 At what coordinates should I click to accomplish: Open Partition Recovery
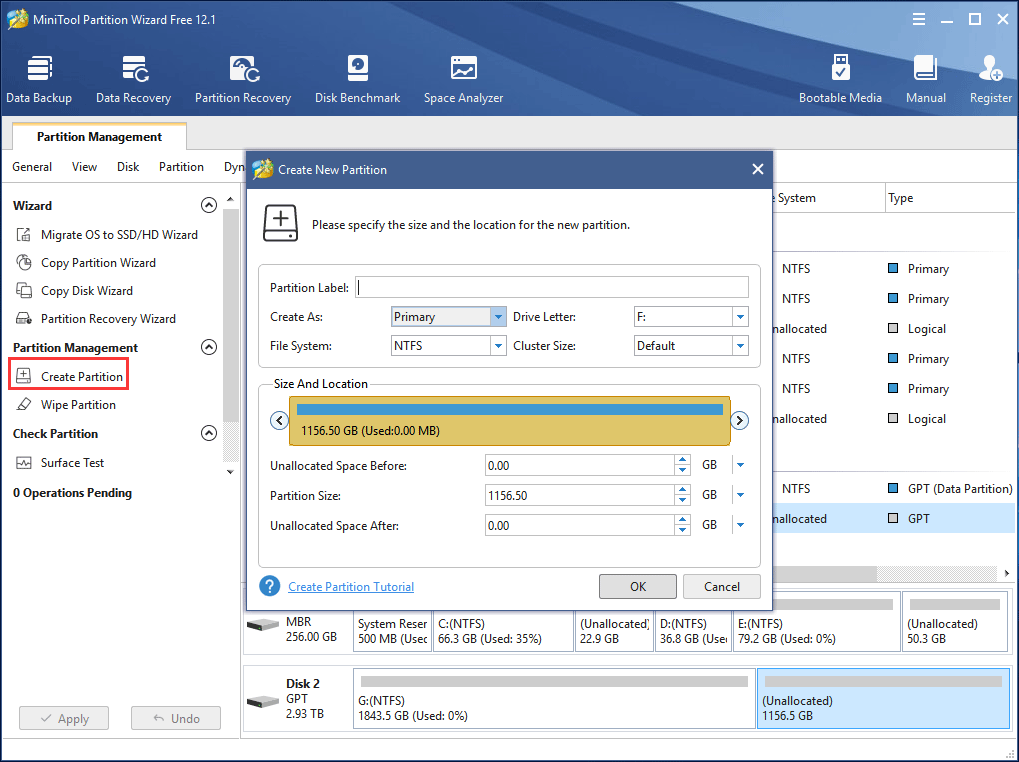(243, 78)
